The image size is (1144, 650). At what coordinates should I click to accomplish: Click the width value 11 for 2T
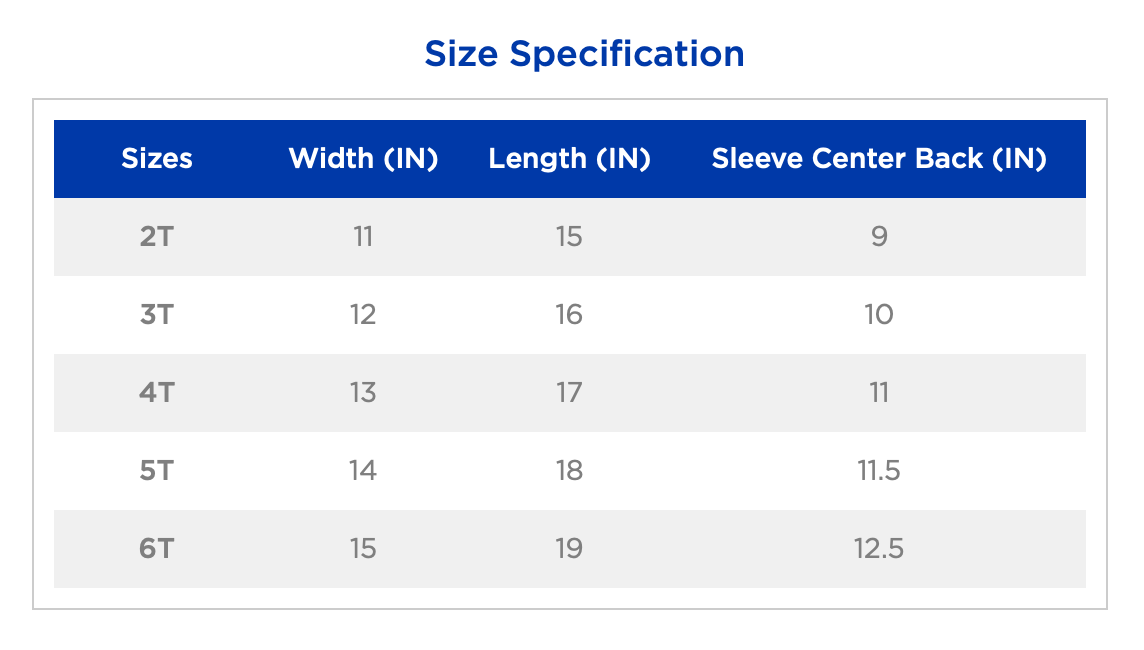363,237
